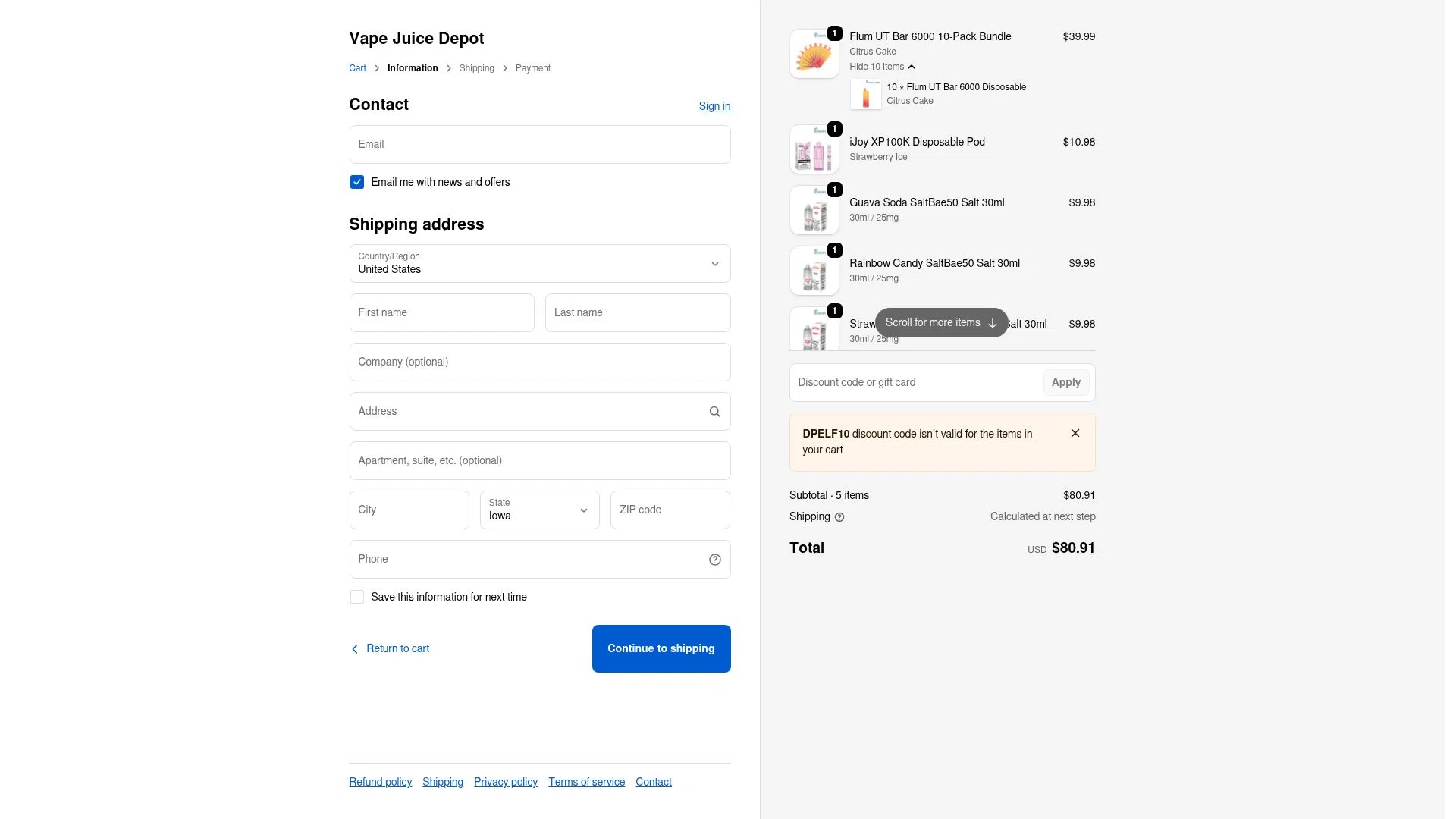Click the Sign in link
1456x819 pixels.
[714, 106]
